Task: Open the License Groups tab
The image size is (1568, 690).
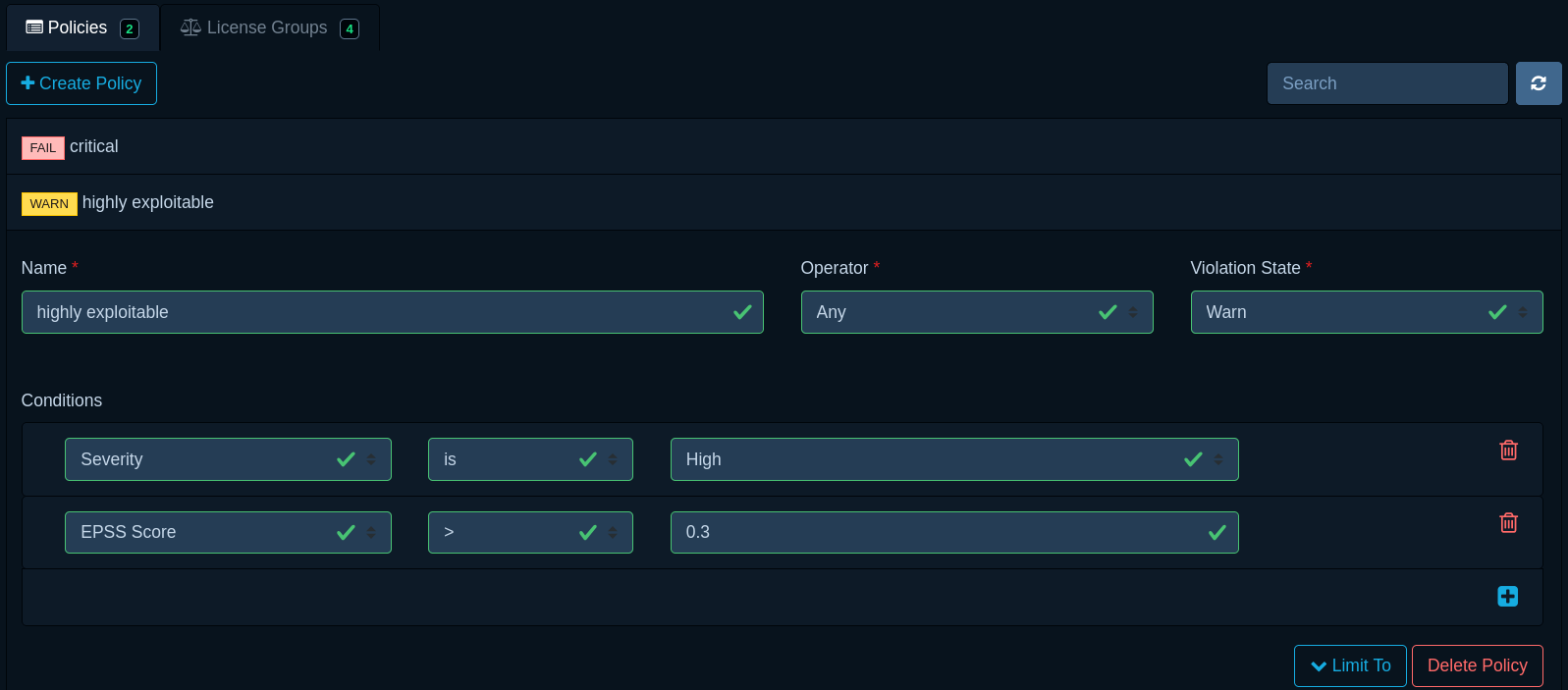Action: [x=270, y=27]
